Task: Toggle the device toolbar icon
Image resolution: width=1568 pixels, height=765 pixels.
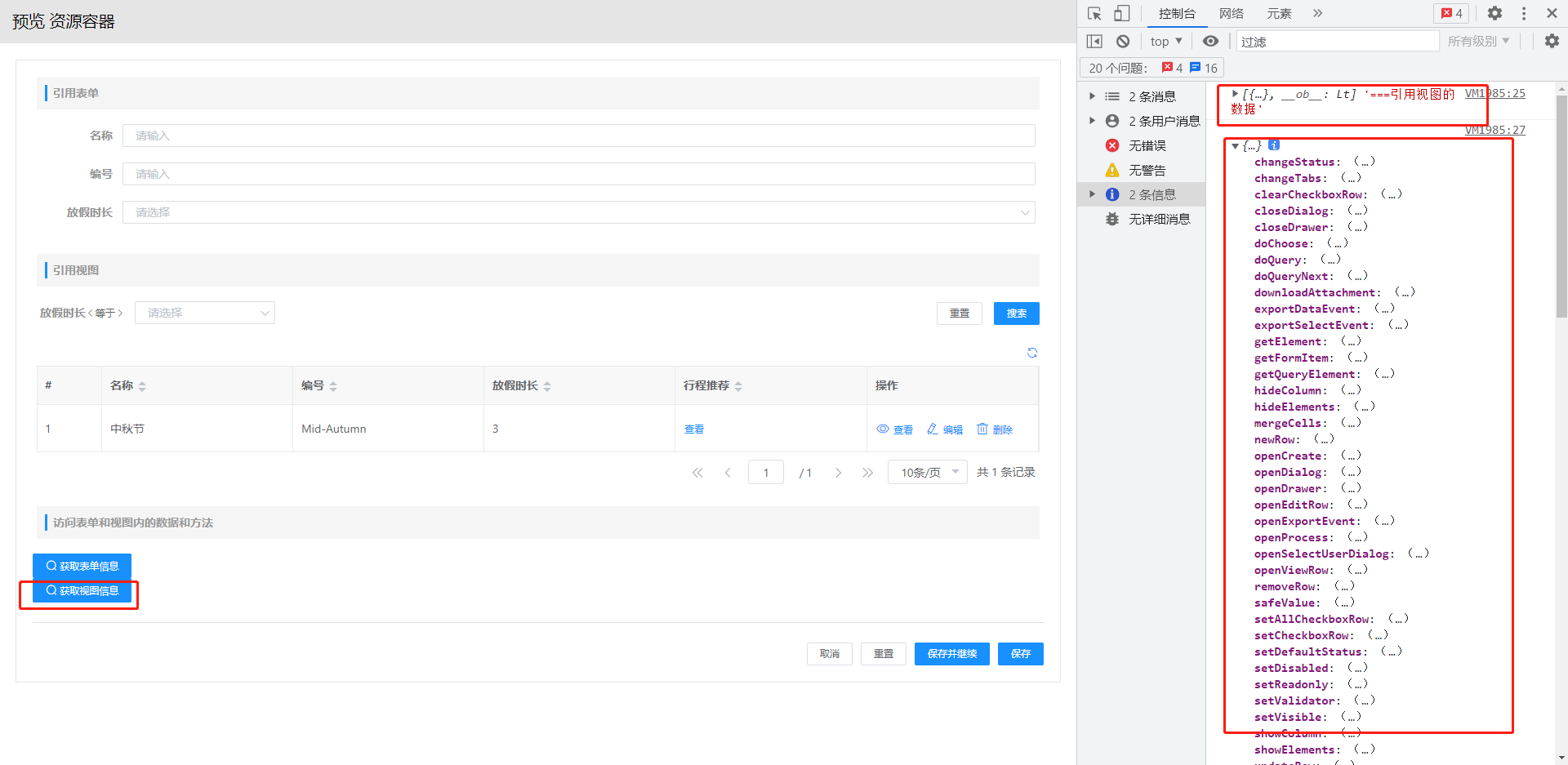Action: click(x=1121, y=13)
